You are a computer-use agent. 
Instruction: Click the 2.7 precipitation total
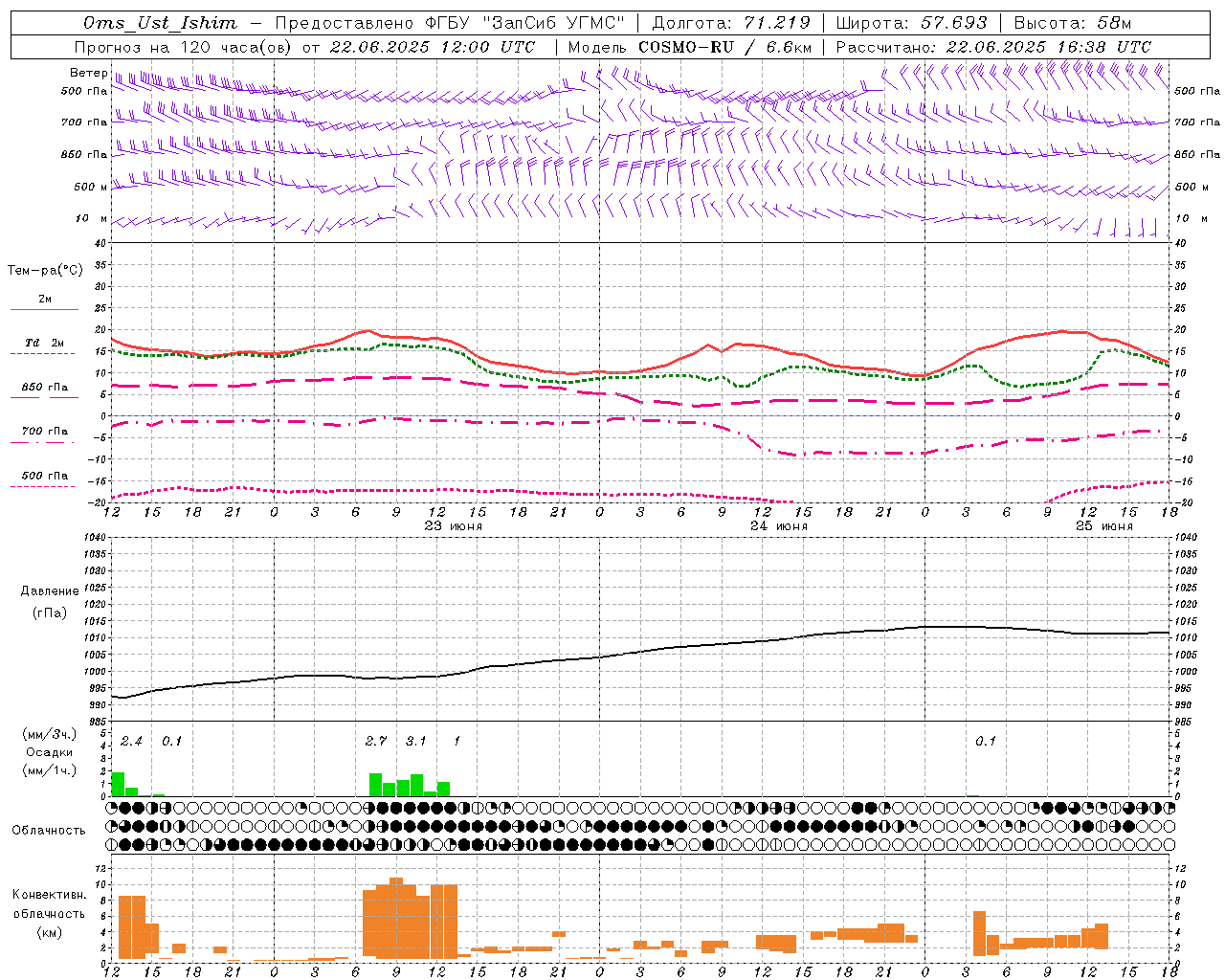[376, 741]
